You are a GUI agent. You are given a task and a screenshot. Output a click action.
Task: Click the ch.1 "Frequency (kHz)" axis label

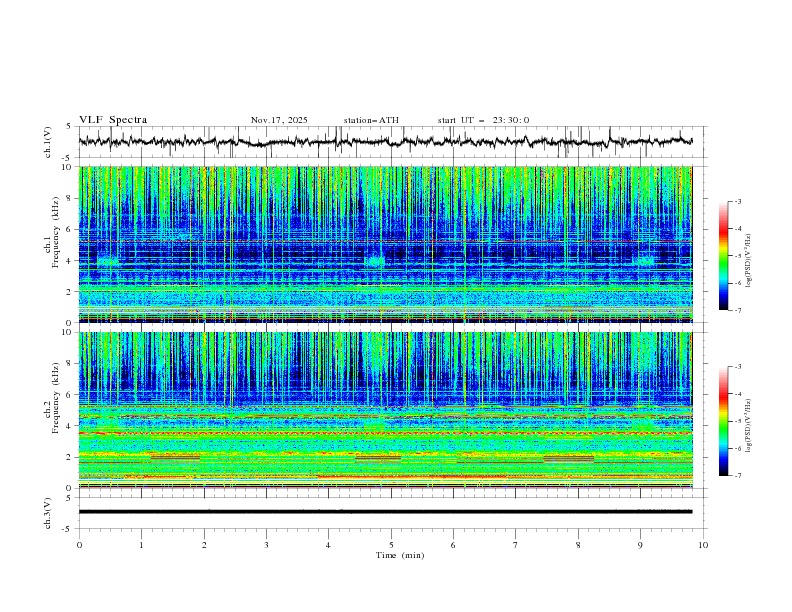pos(56,233)
